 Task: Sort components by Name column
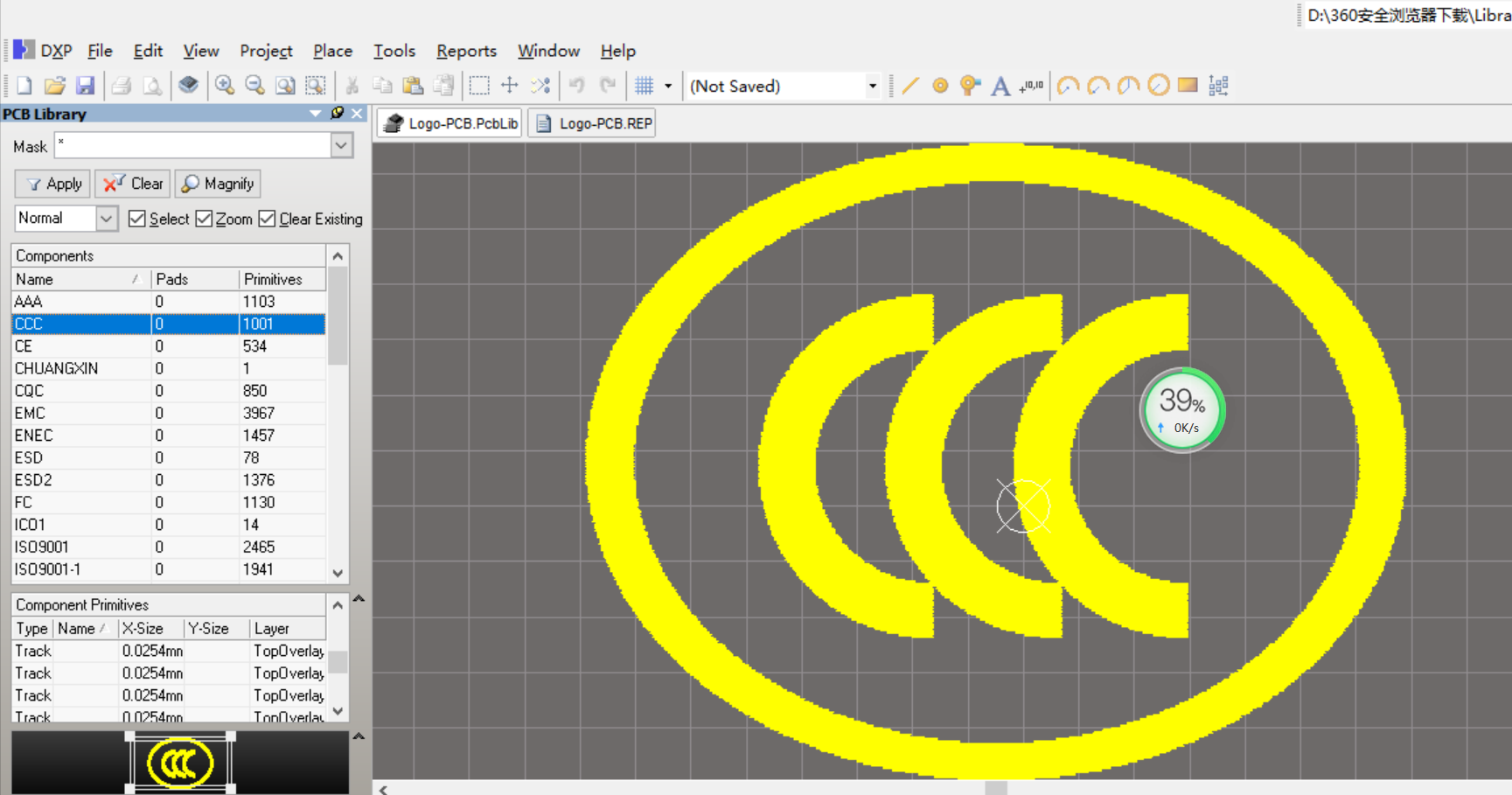81,279
